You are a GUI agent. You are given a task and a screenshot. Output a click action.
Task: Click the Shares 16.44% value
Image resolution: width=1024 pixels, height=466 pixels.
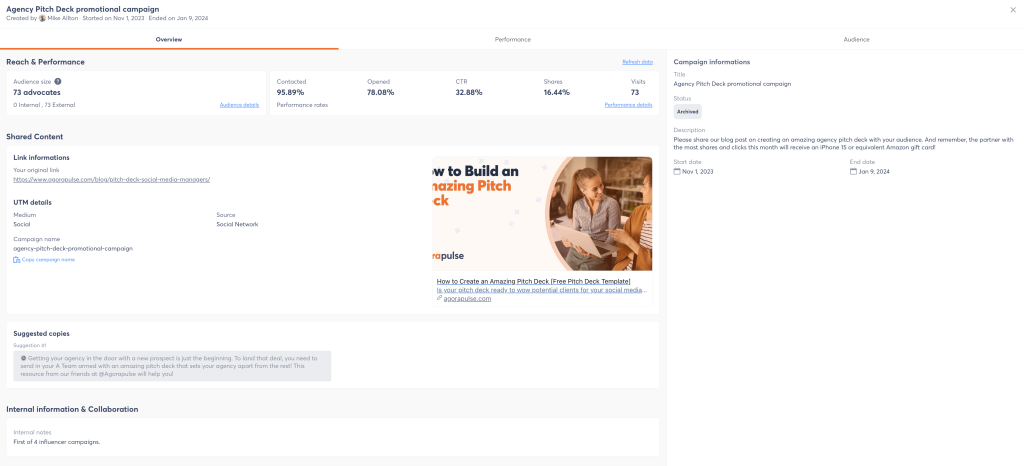click(556, 93)
